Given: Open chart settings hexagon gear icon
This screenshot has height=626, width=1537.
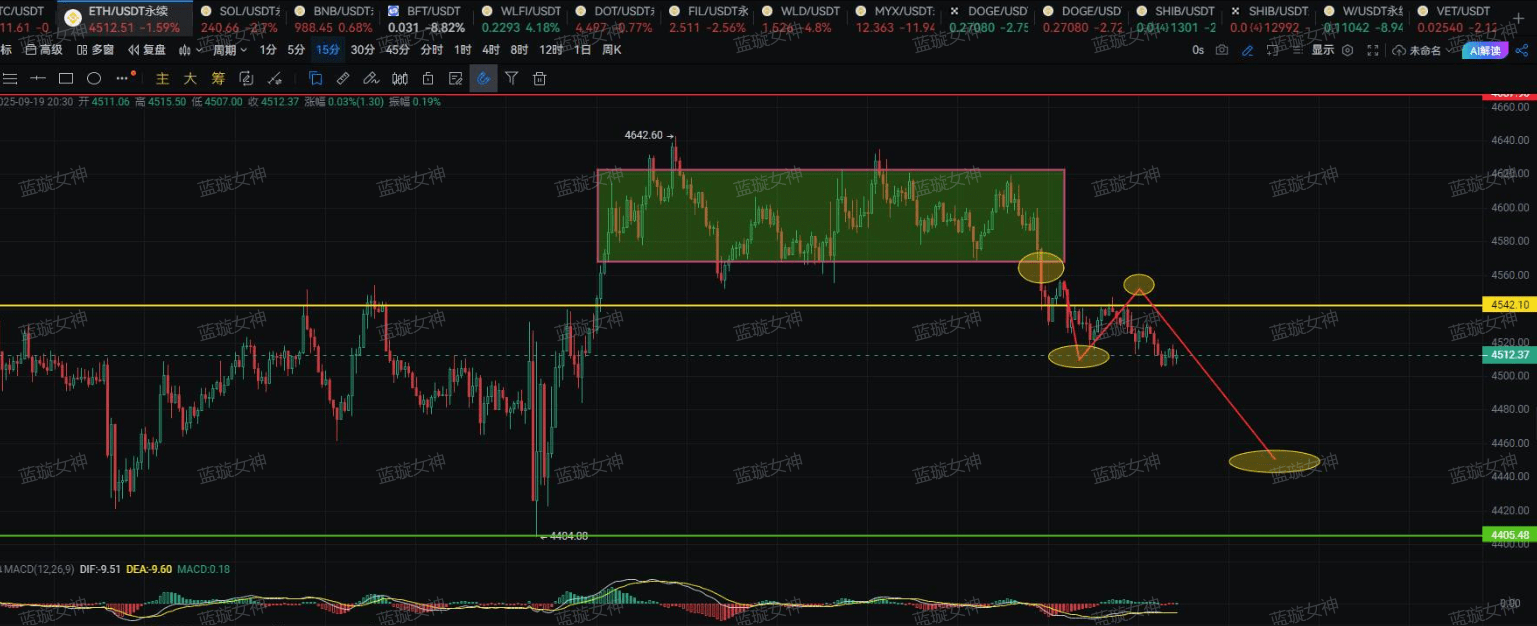Looking at the screenshot, I should click(x=1348, y=50).
